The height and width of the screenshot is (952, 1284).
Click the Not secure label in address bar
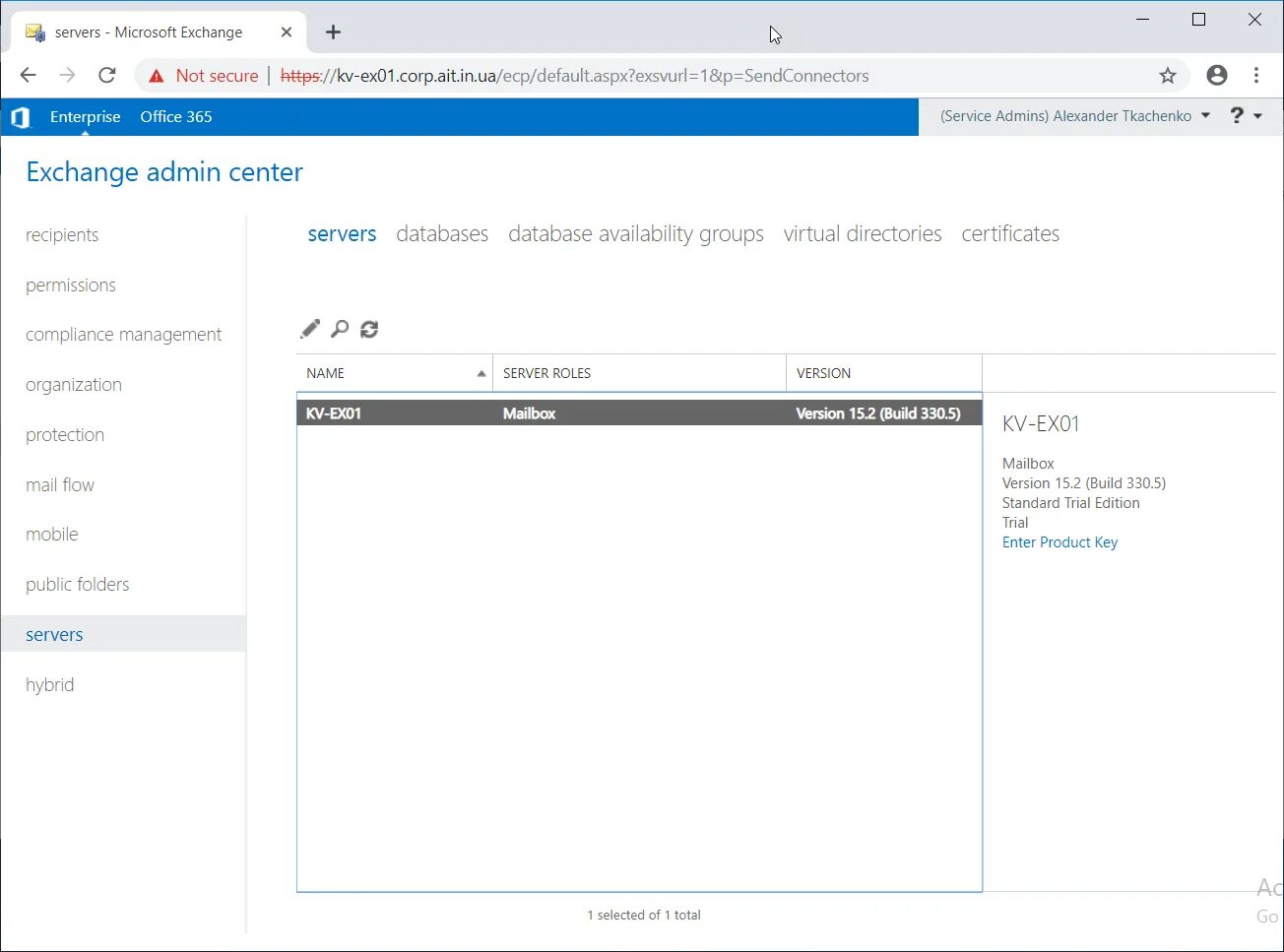coord(217,76)
